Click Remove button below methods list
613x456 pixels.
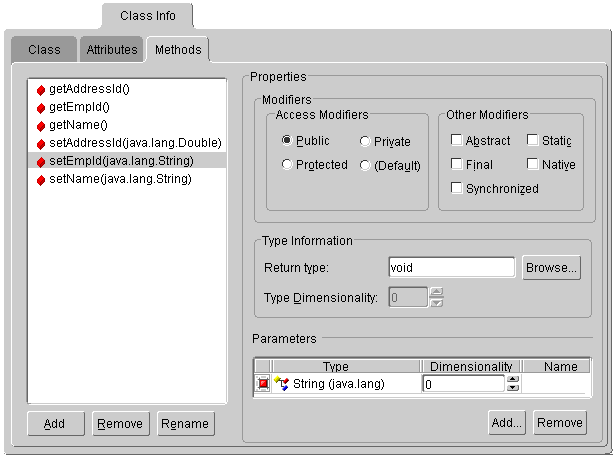(121, 424)
